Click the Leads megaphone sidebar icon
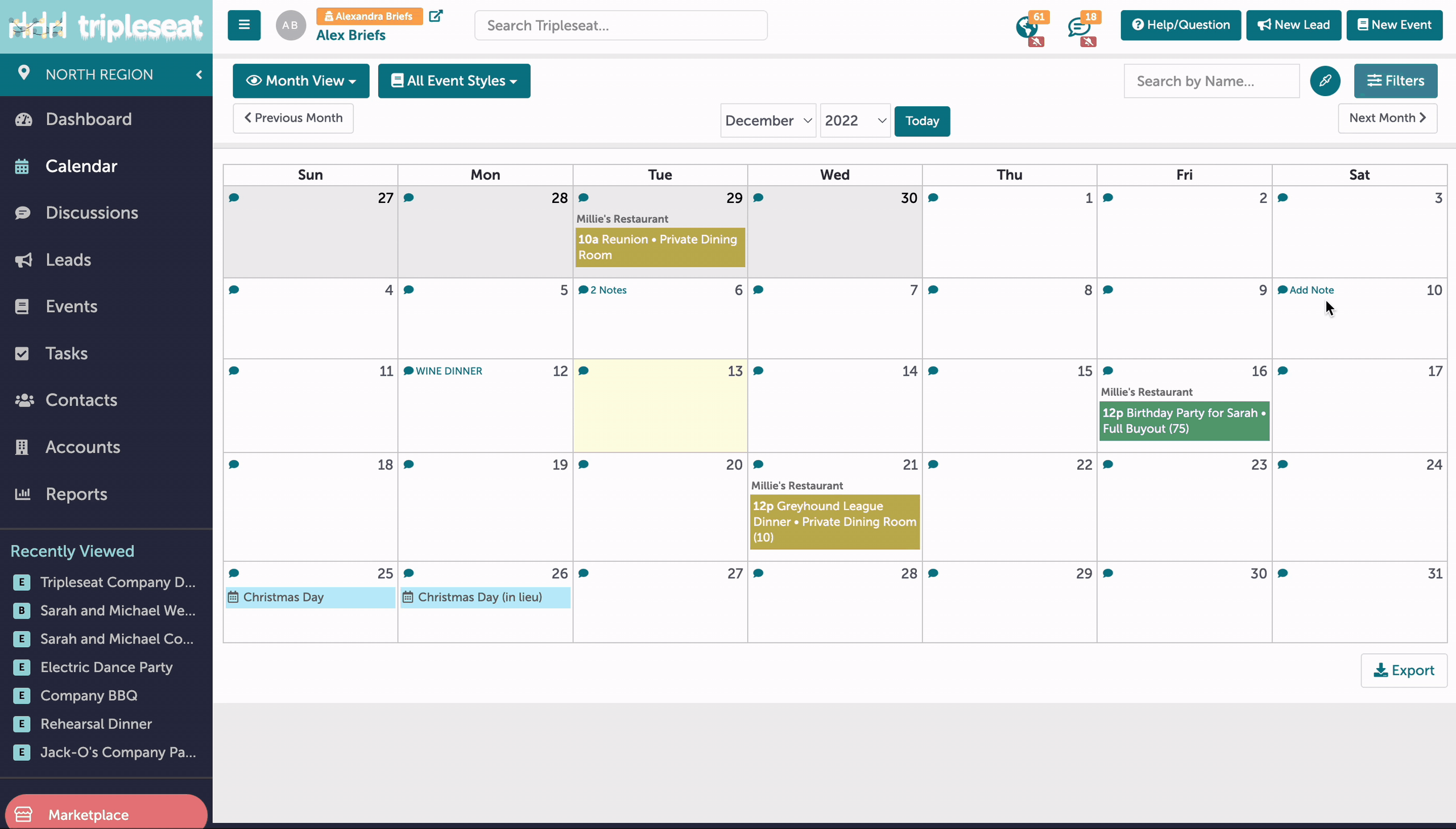The height and width of the screenshot is (829, 1456). (x=23, y=260)
